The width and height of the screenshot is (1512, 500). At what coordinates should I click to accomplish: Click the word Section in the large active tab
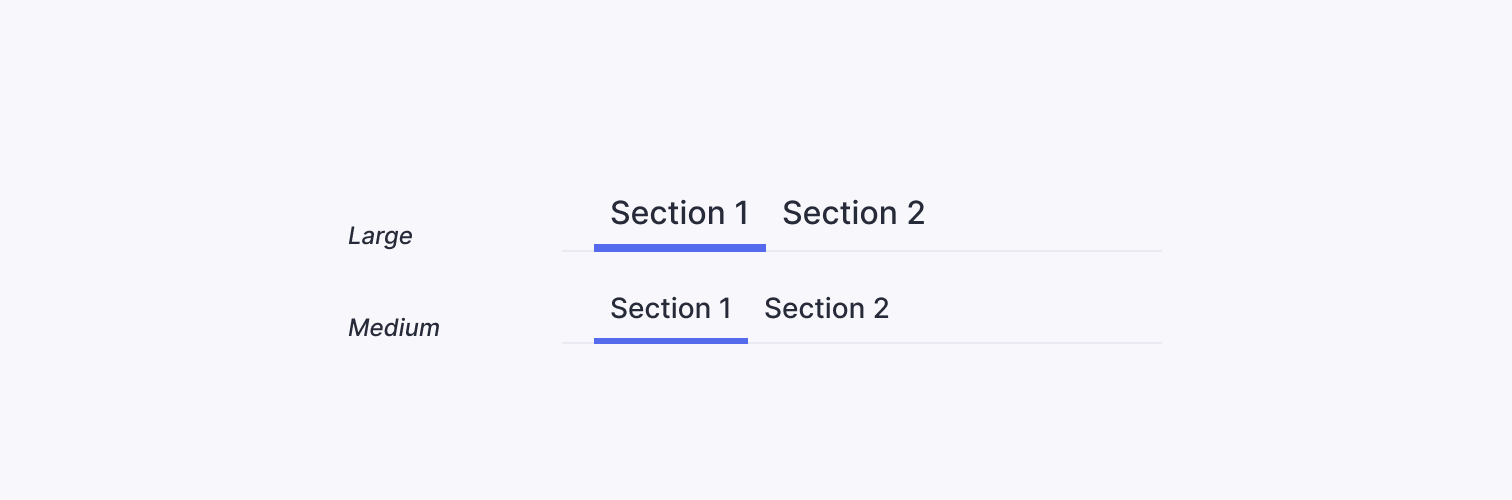pos(668,213)
